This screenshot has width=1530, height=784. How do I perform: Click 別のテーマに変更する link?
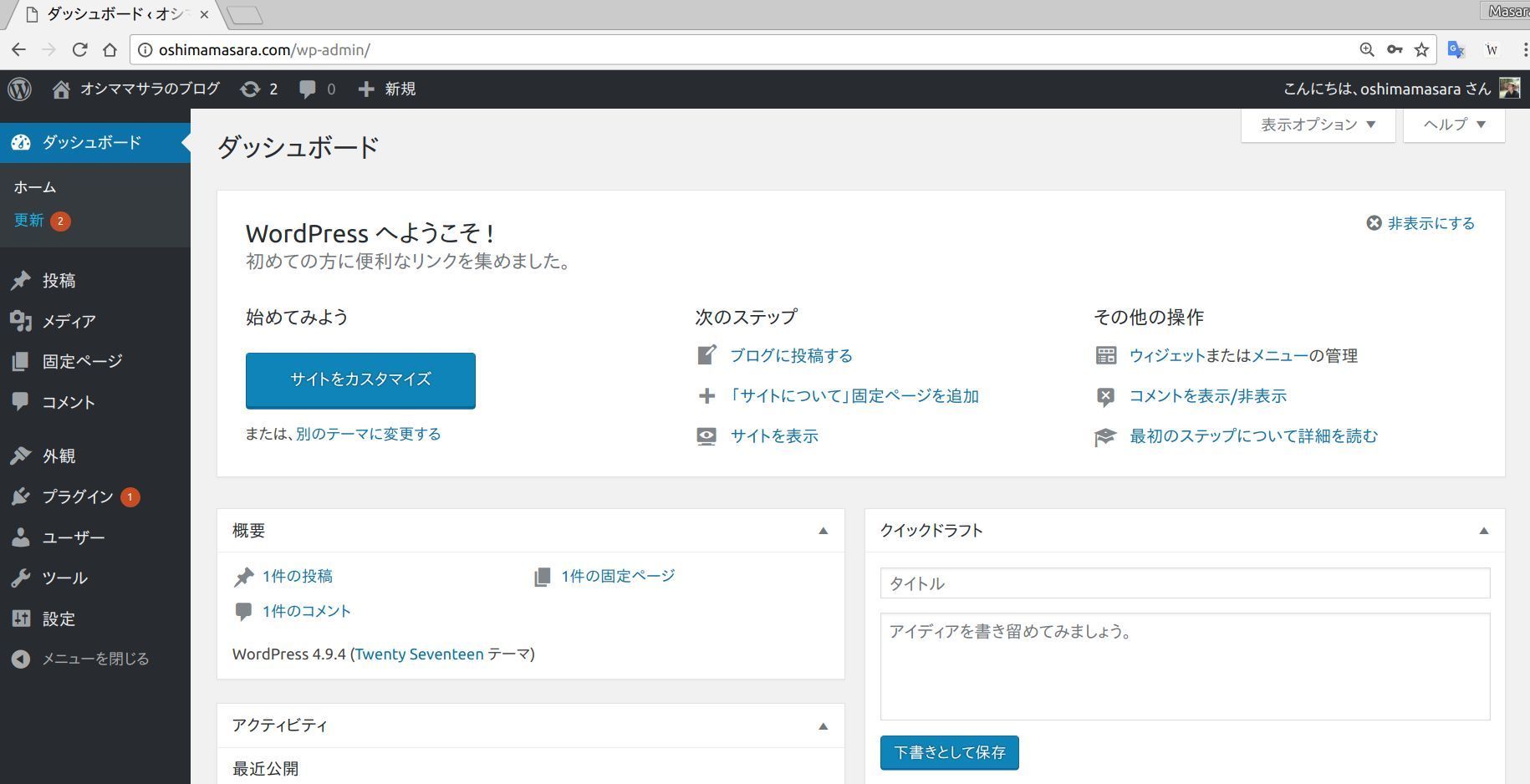tap(368, 434)
